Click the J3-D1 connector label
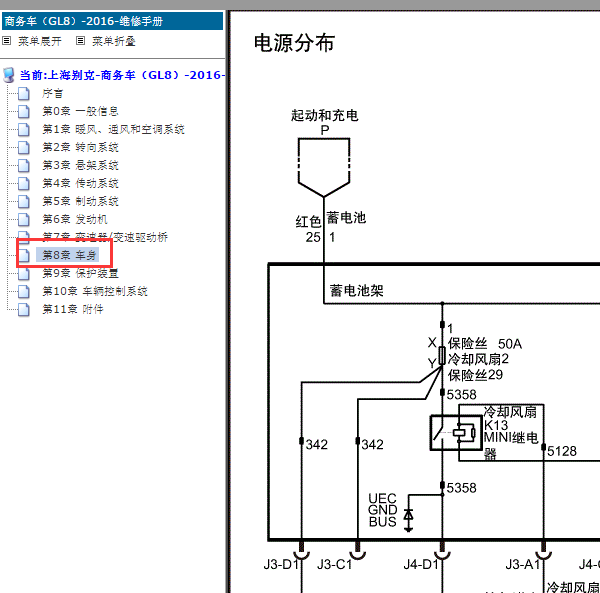The height and width of the screenshot is (593, 600). tap(281, 564)
